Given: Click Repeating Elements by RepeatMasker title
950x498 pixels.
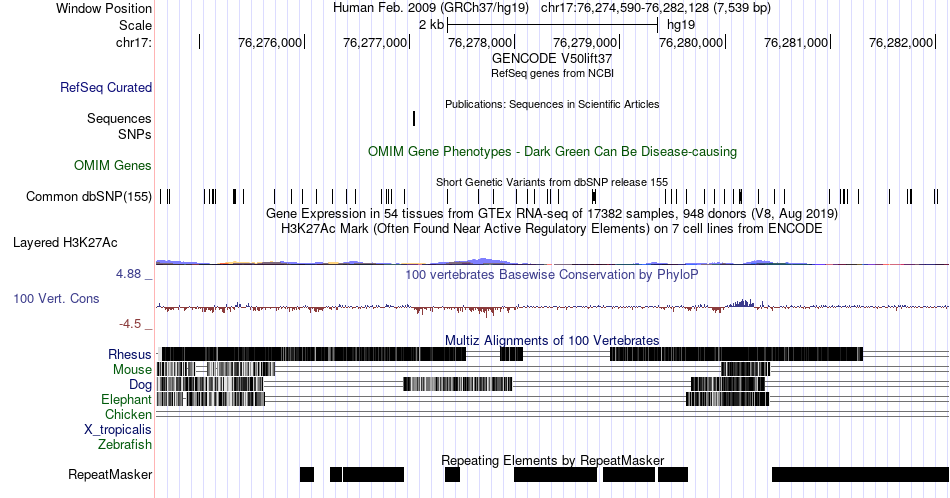Looking at the screenshot, I should click(x=552, y=460).
